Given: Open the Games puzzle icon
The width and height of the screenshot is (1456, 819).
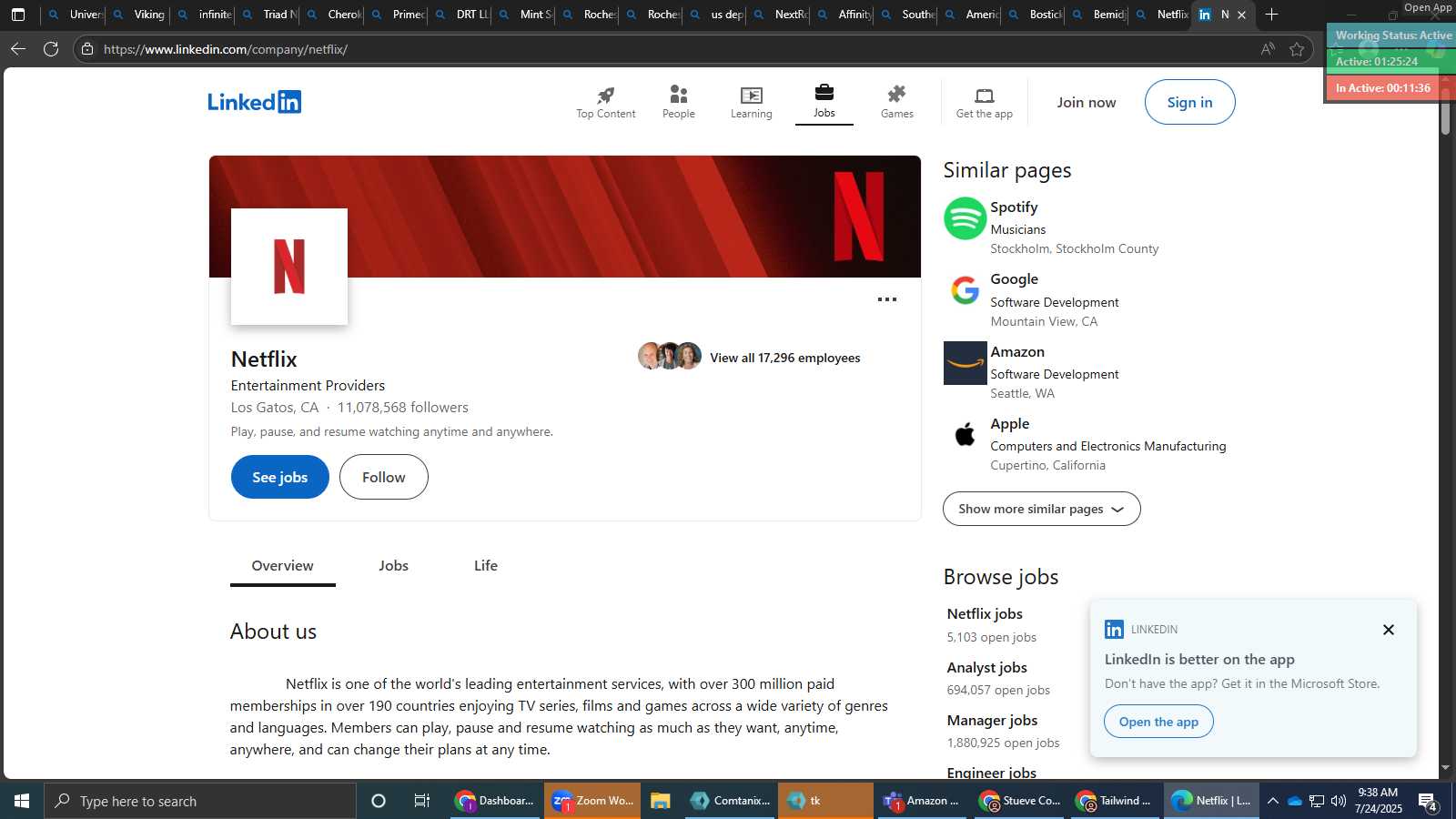Looking at the screenshot, I should [896, 95].
